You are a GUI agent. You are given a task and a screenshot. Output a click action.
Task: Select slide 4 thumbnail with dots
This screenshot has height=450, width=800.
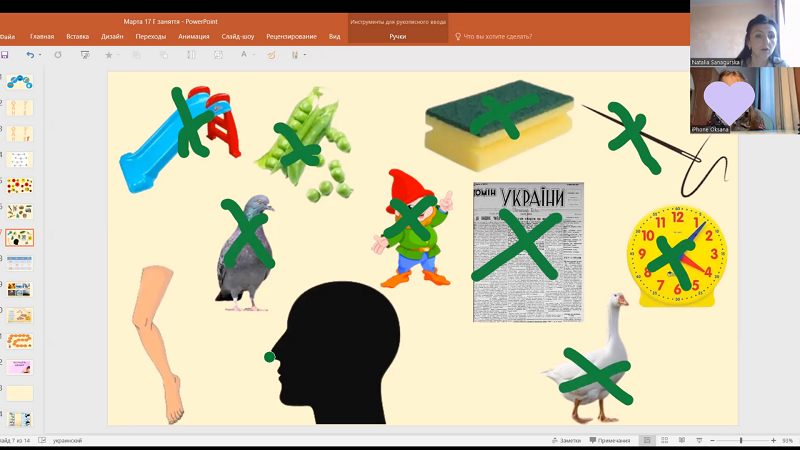(20, 160)
